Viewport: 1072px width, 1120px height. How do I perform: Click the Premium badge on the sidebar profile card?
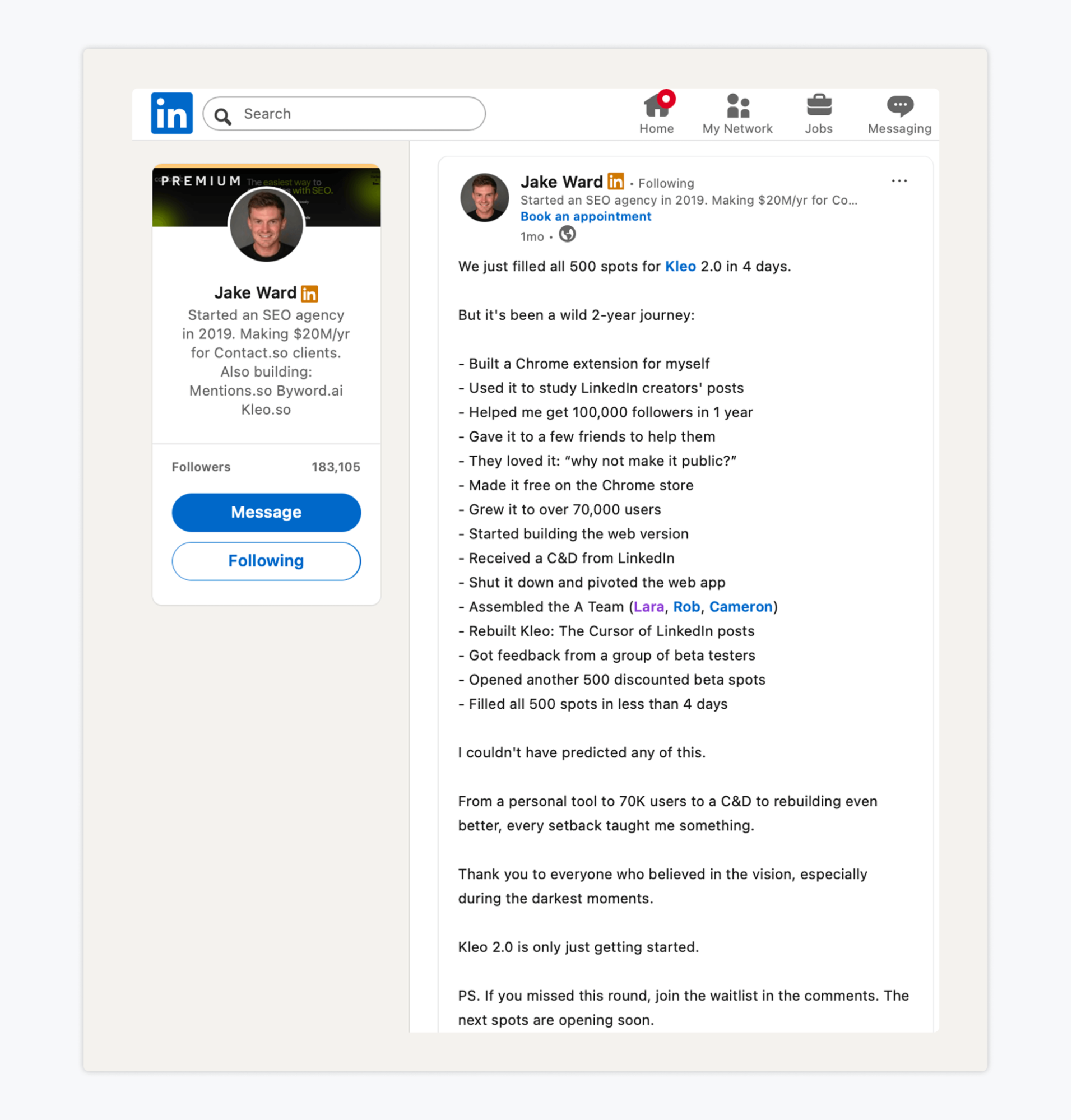[309, 293]
